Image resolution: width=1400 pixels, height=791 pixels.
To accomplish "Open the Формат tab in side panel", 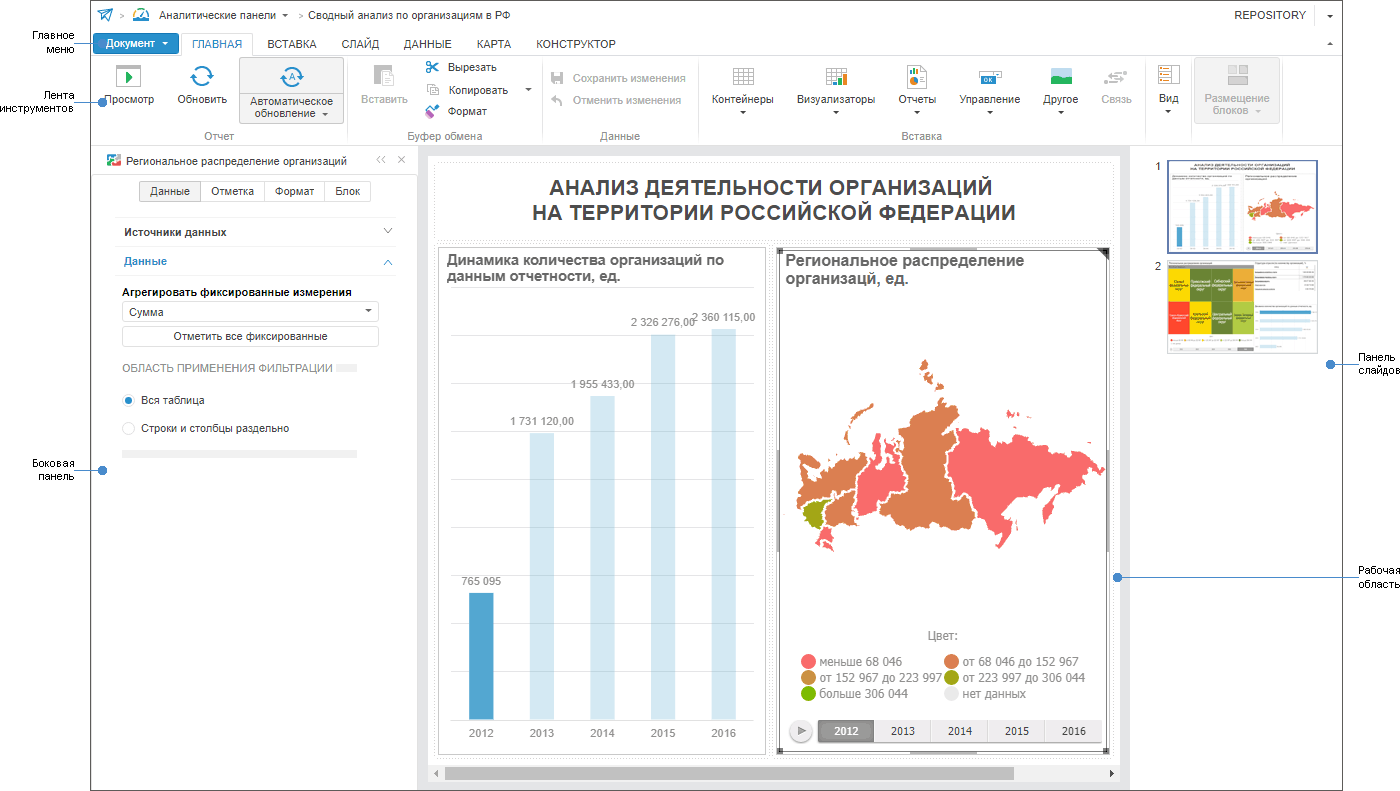I will (293, 190).
